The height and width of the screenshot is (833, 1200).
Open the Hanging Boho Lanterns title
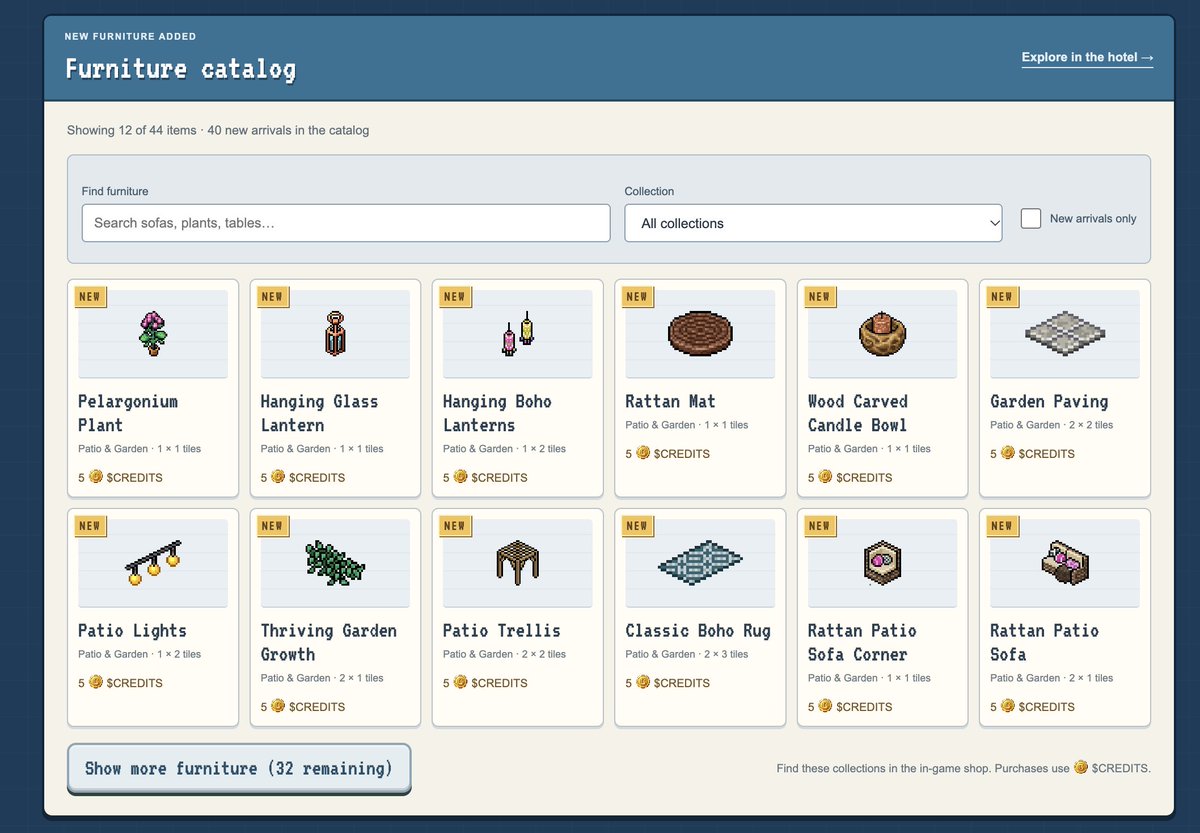pos(497,413)
